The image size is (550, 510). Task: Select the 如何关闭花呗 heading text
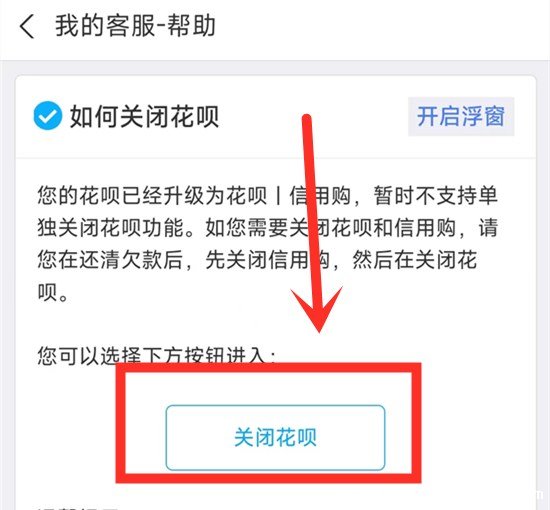click(145, 116)
